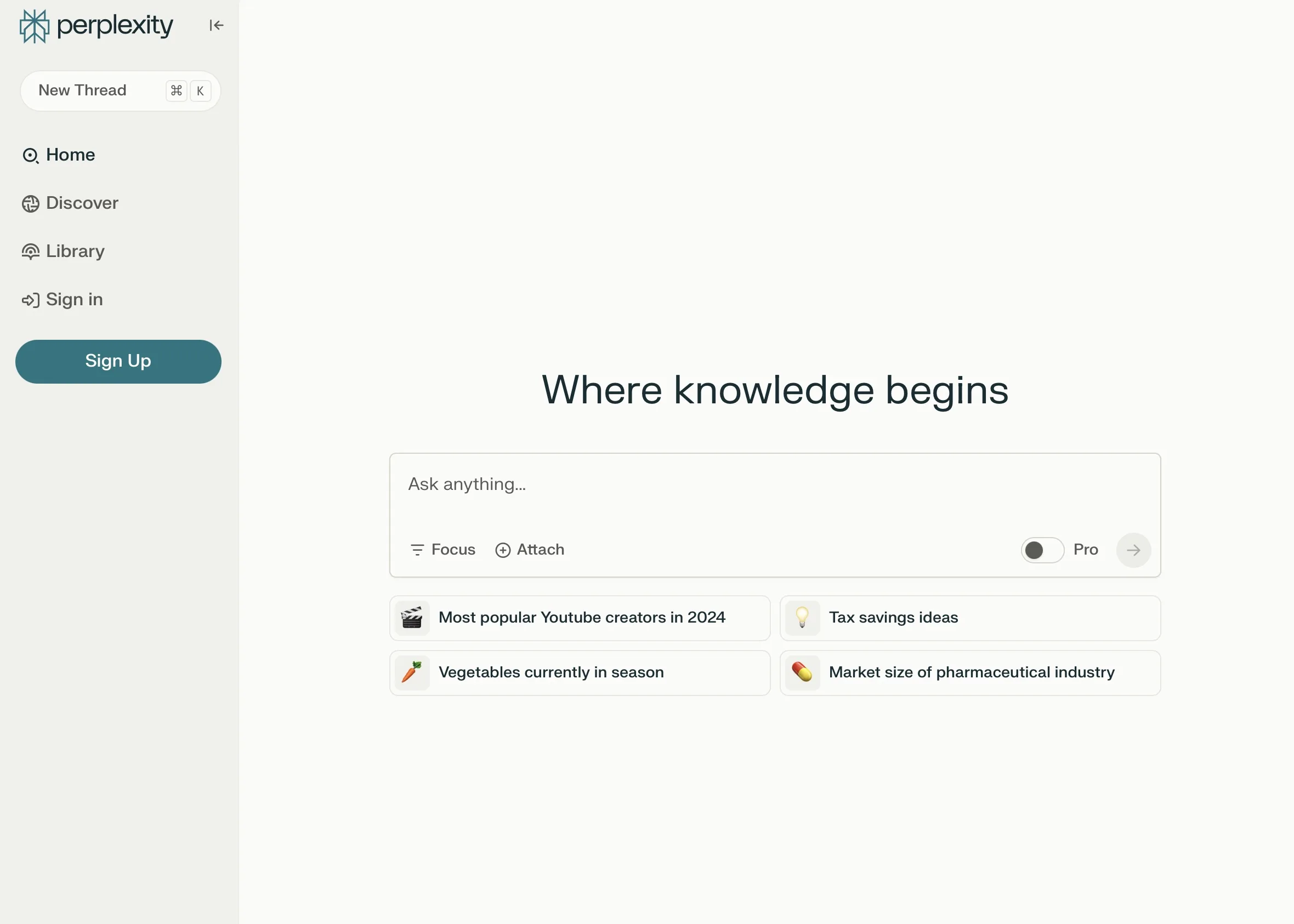The width and height of the screenshot is (1294, 924).
Task: Open the Discover menu item
Action: [x=83, y=203]
